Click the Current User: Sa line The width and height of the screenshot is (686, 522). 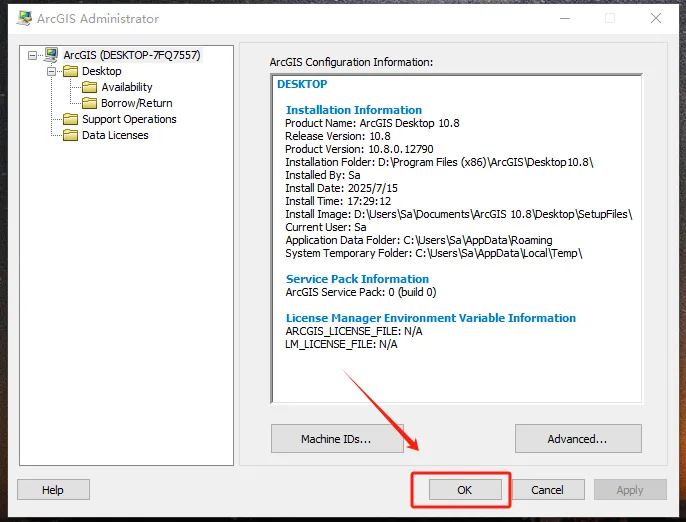pos(326,227)
